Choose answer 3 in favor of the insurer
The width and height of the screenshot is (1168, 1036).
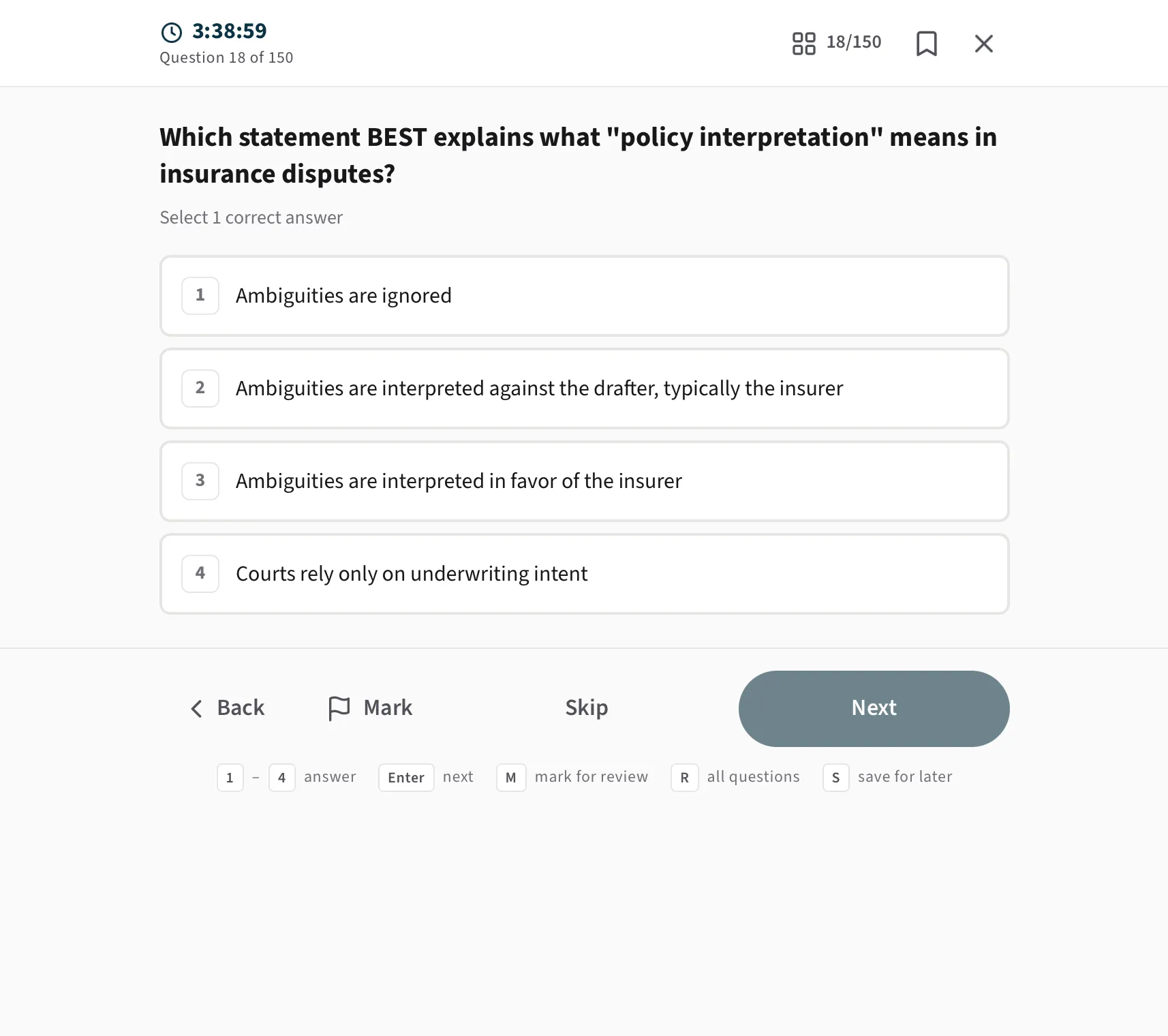click(584, 481)
